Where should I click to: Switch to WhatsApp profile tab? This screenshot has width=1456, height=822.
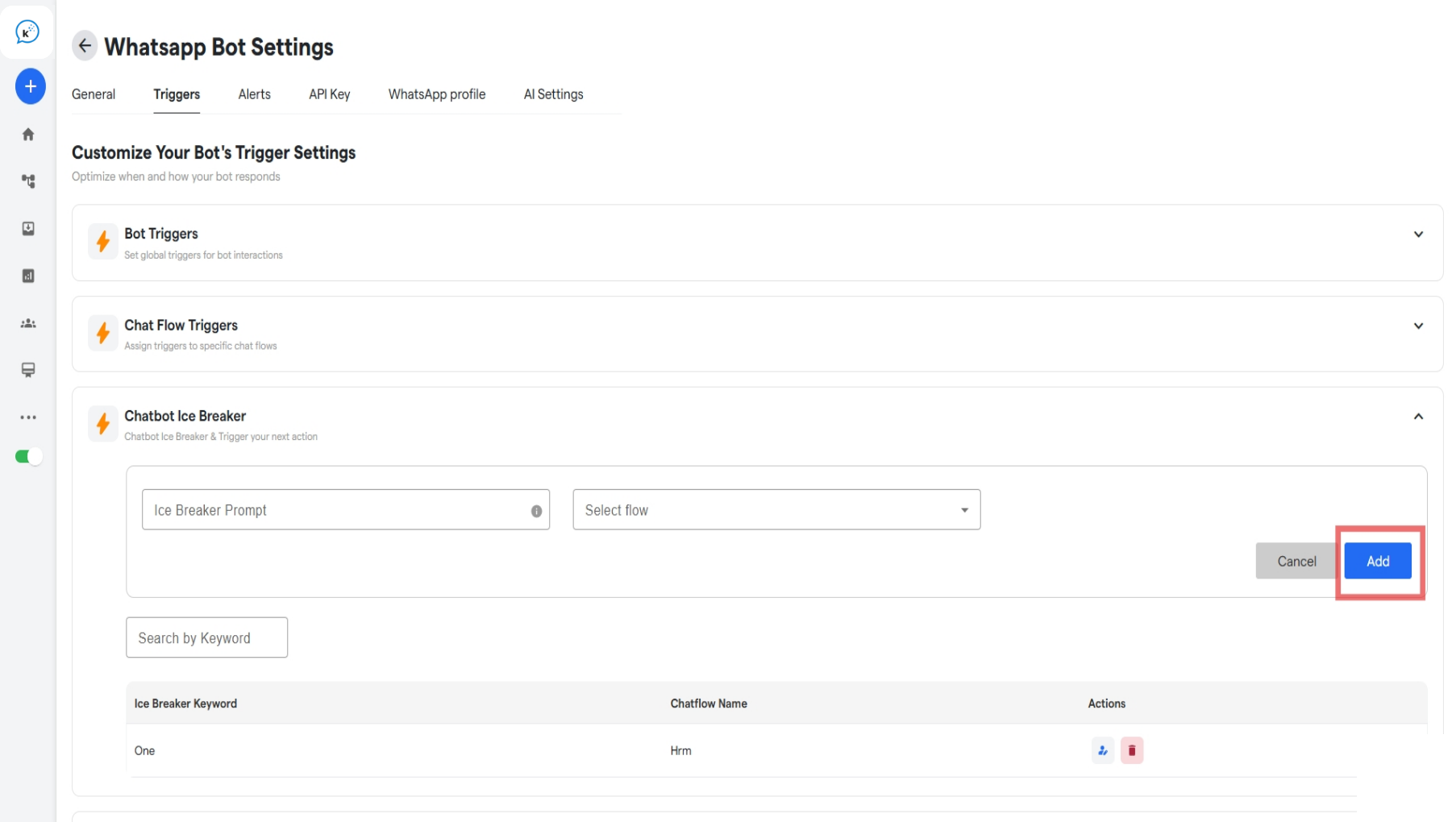[x=437, y=94]
